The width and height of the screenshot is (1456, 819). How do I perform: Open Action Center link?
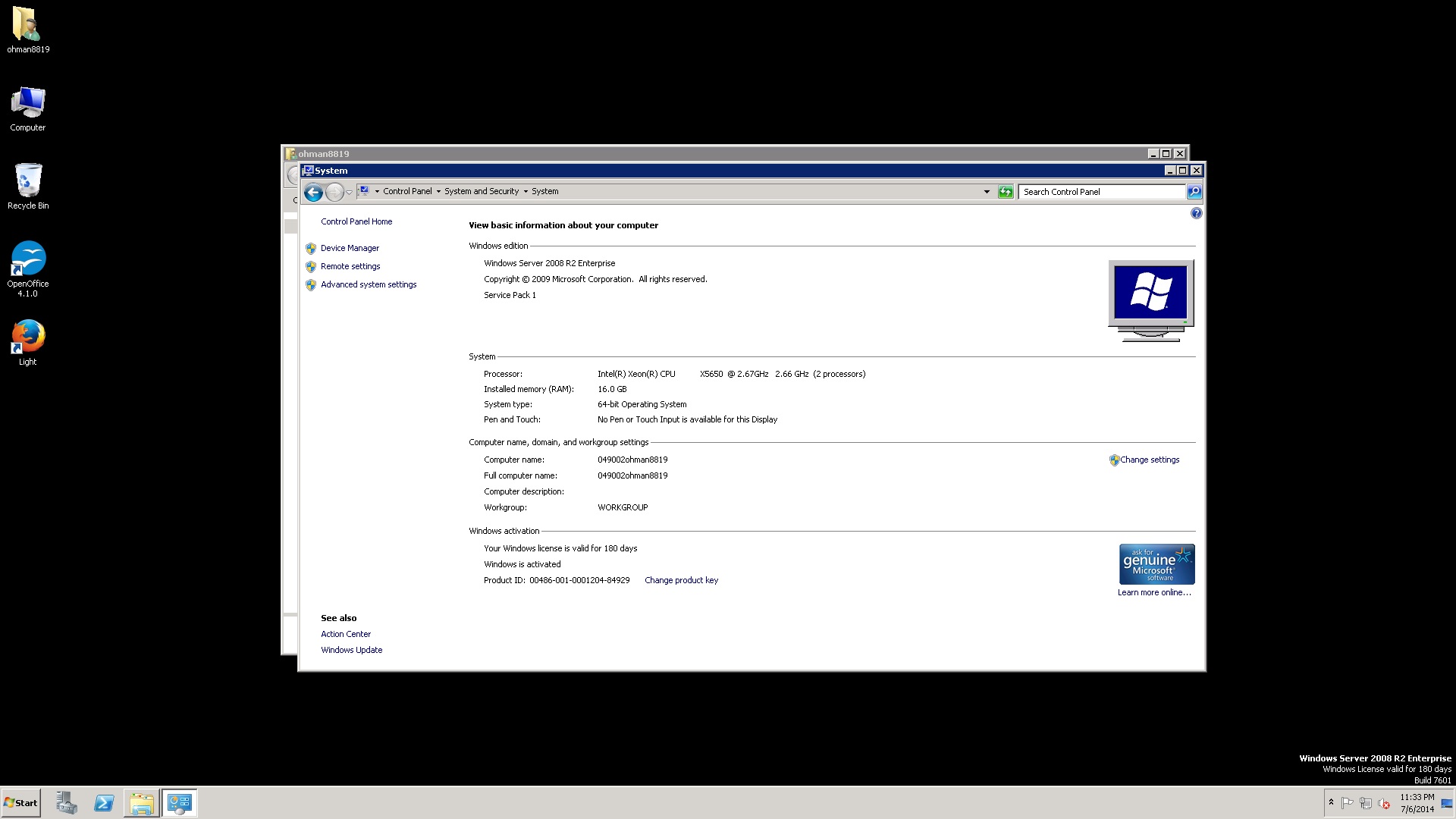pyautogui.click(x=346, y=634)
